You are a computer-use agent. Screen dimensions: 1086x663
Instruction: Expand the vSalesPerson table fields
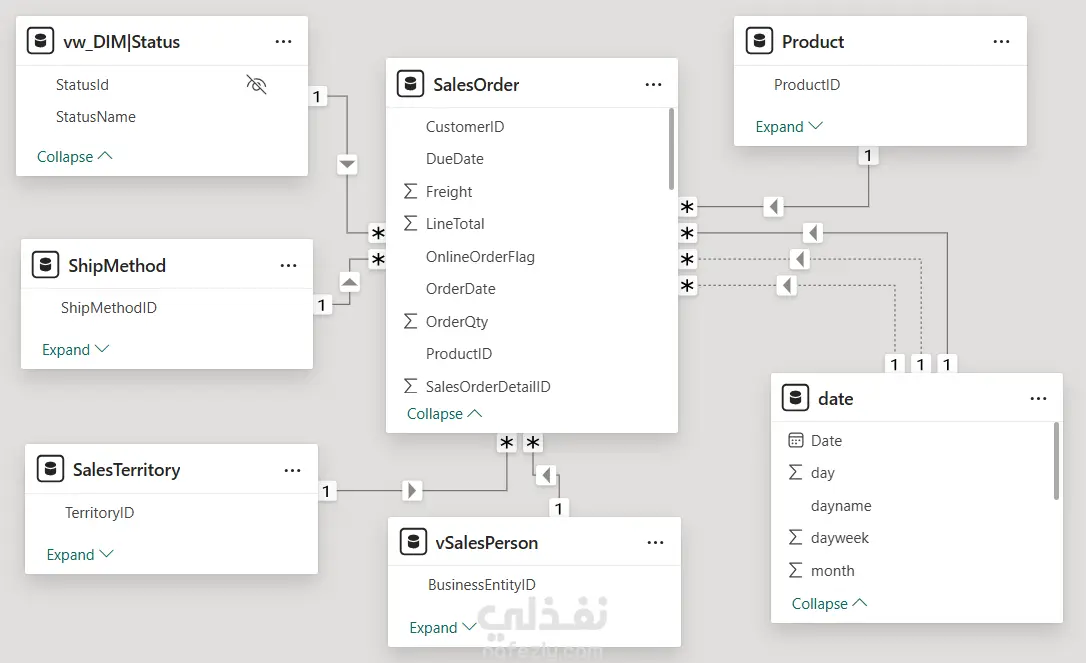point(442,628)
